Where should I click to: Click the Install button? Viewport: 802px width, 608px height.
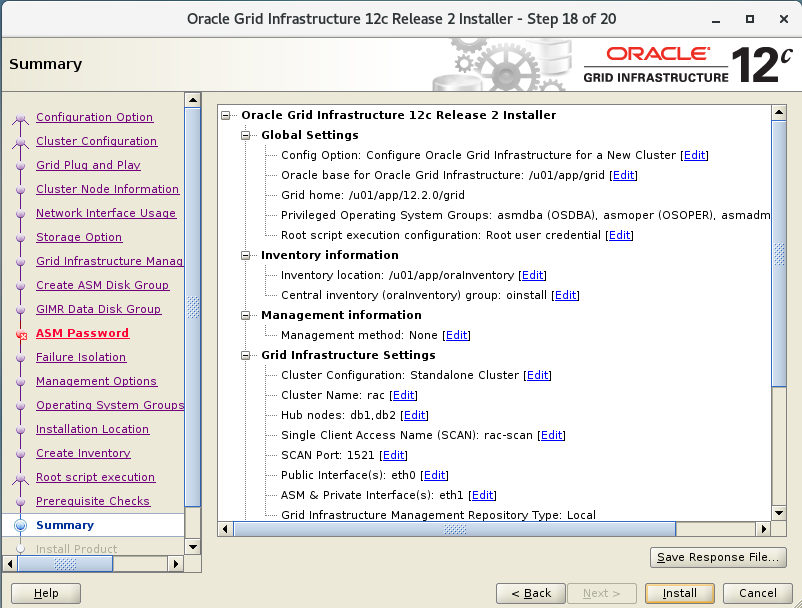click(680, 593)
